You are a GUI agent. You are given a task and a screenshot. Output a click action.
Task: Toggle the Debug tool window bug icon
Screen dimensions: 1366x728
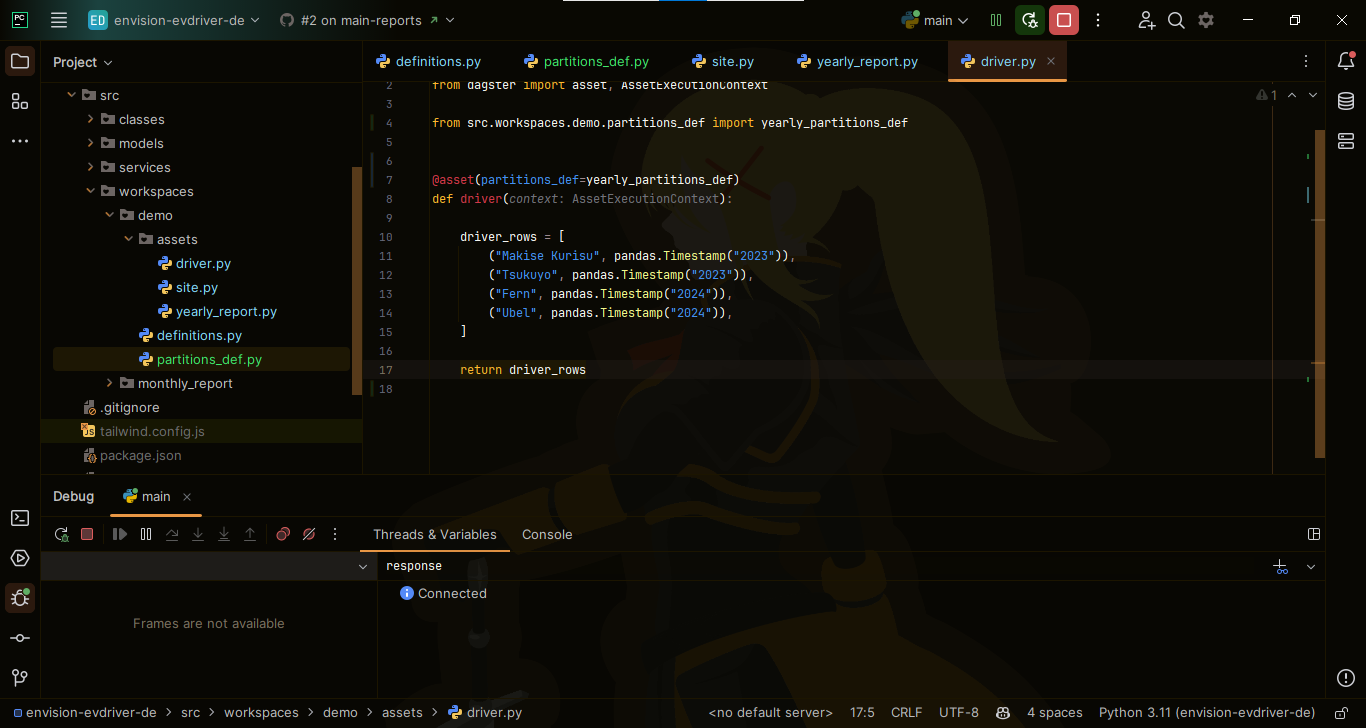[x=20, y=598]
